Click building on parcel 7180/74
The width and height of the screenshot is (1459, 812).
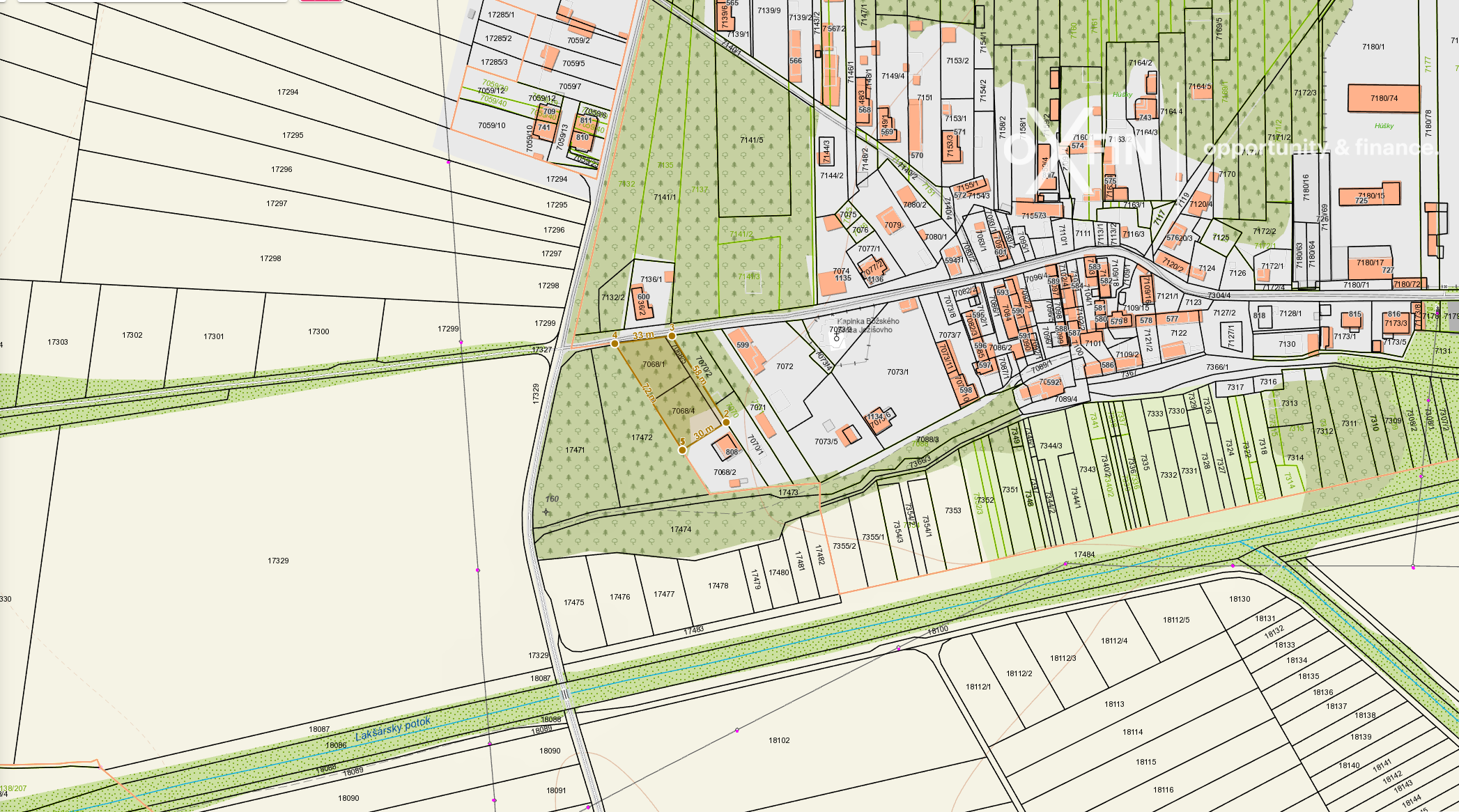1383,98
